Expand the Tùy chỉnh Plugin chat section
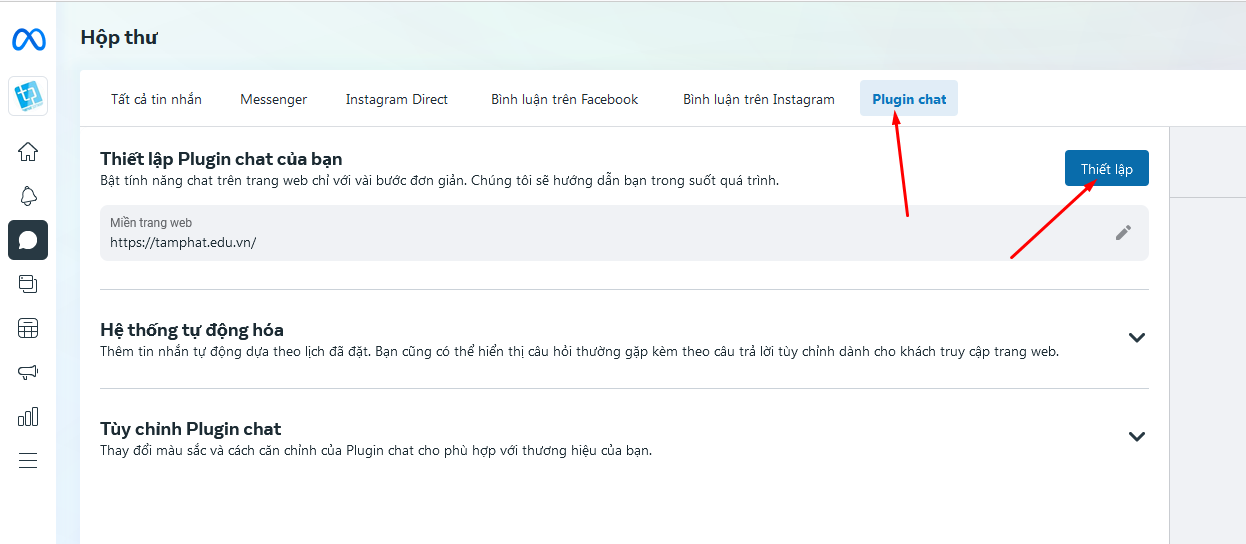This screenshot has width=1246, height=544. 1136,437
